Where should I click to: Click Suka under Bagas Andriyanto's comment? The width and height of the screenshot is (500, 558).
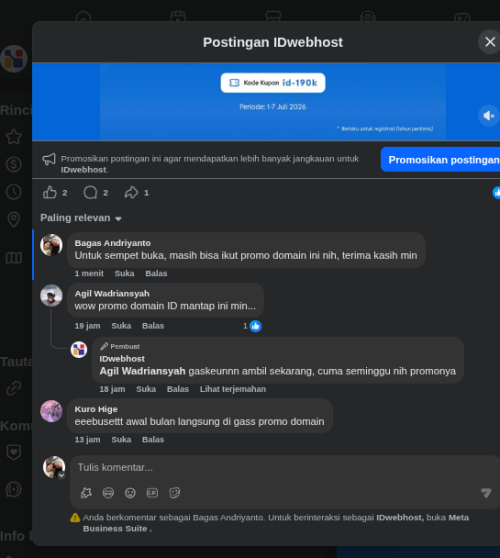124,273
